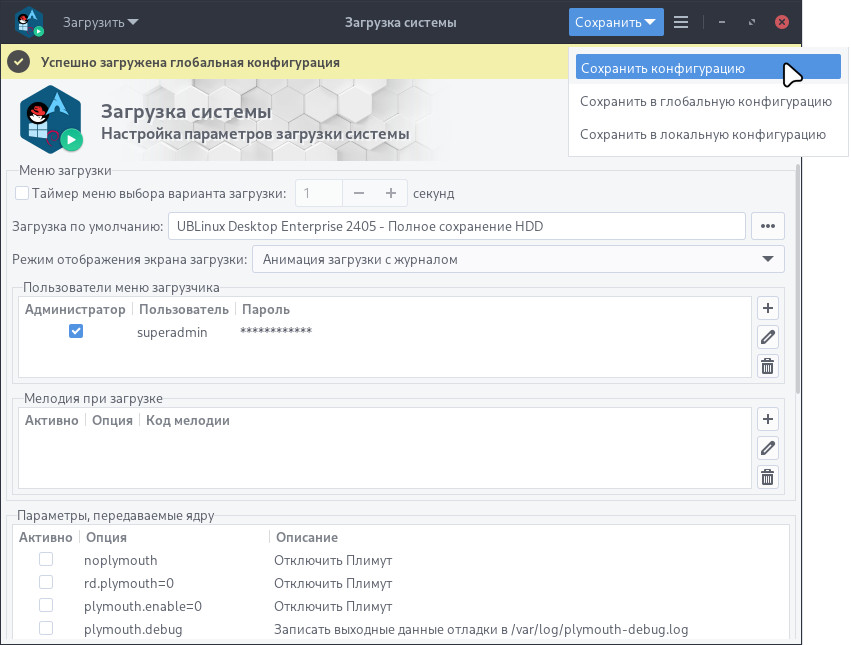Open the Загрузить dropdown menu
Screen dimensions: 851x645
pyautogui.click(x=100, y=22)
